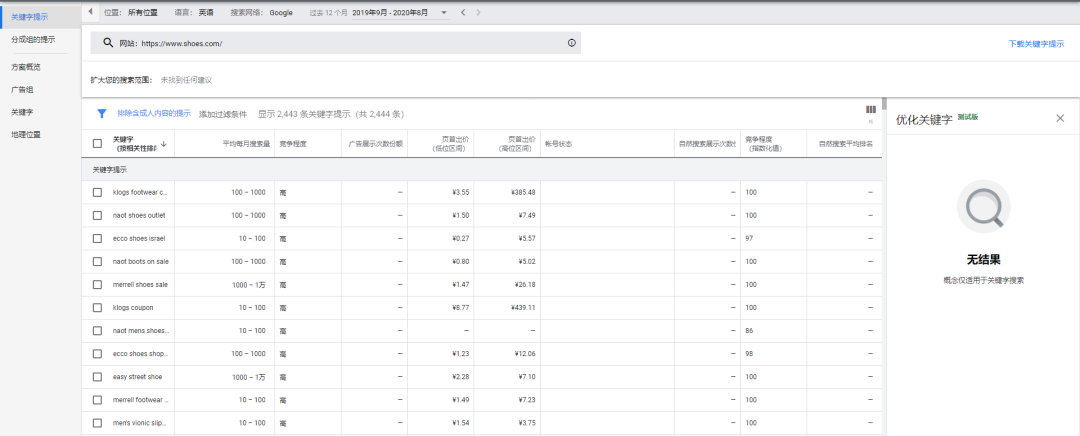1080x436 pixels.
Task: Sort by 竞争程度 column header
Action: (293, 144)
